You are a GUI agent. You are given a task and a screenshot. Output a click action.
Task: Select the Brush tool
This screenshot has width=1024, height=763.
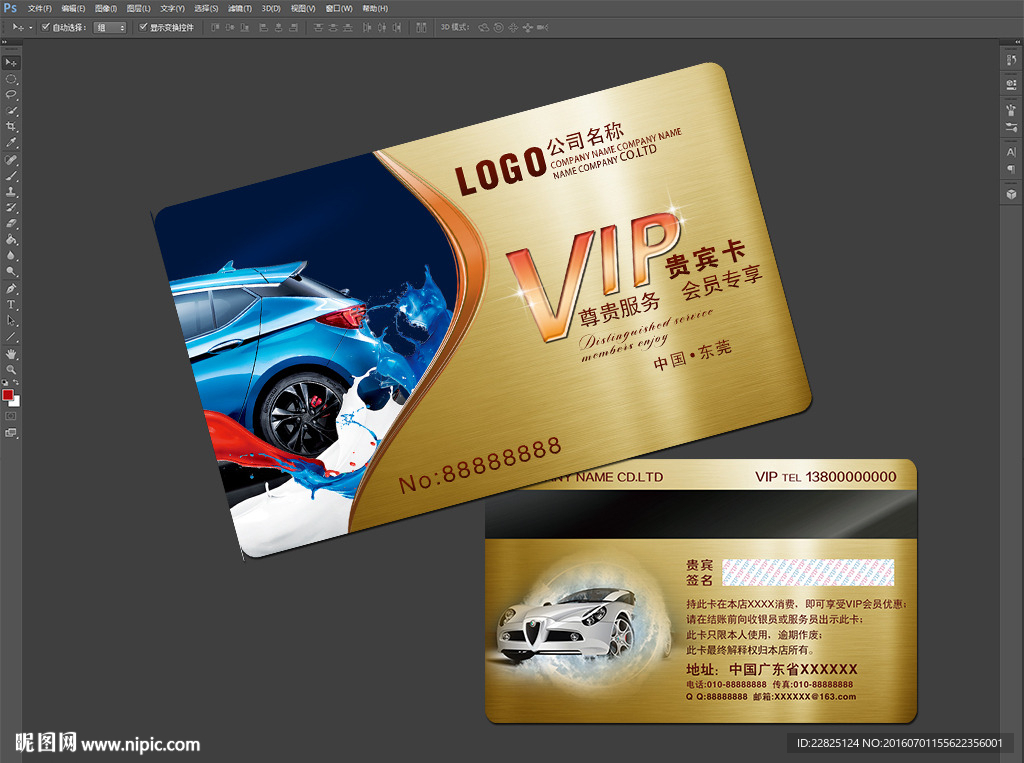pyautogui.click(x=11, y=176)
